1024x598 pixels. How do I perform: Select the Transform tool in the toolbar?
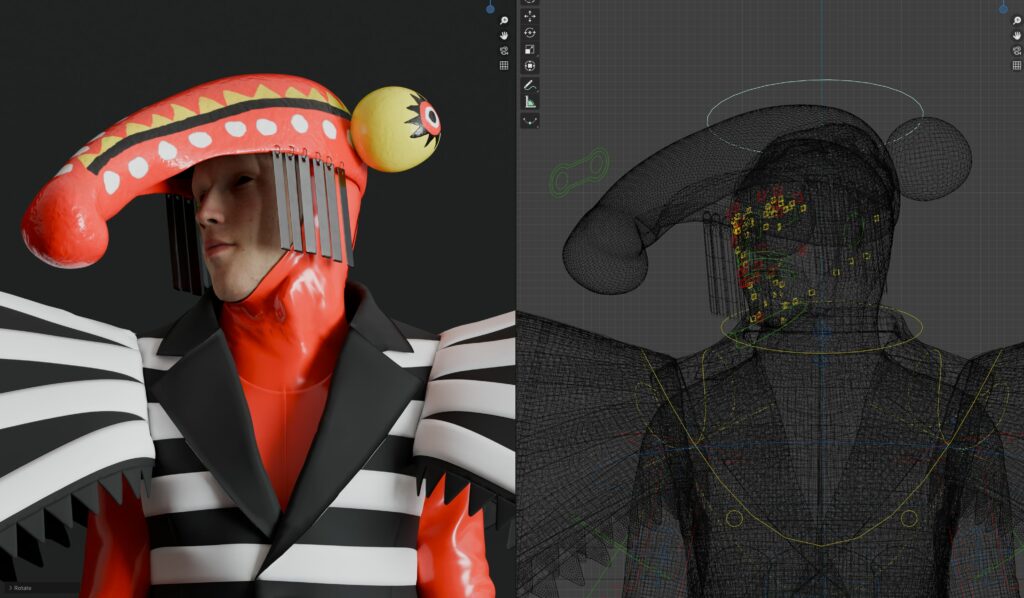tap(529, 66)
